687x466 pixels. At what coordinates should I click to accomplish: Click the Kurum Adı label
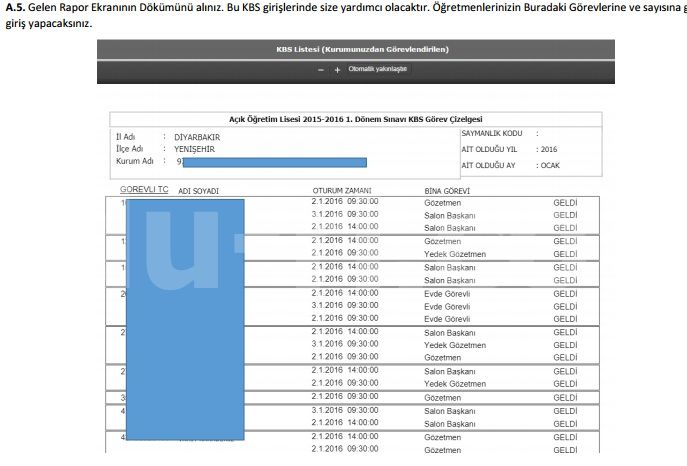point(135,161)
